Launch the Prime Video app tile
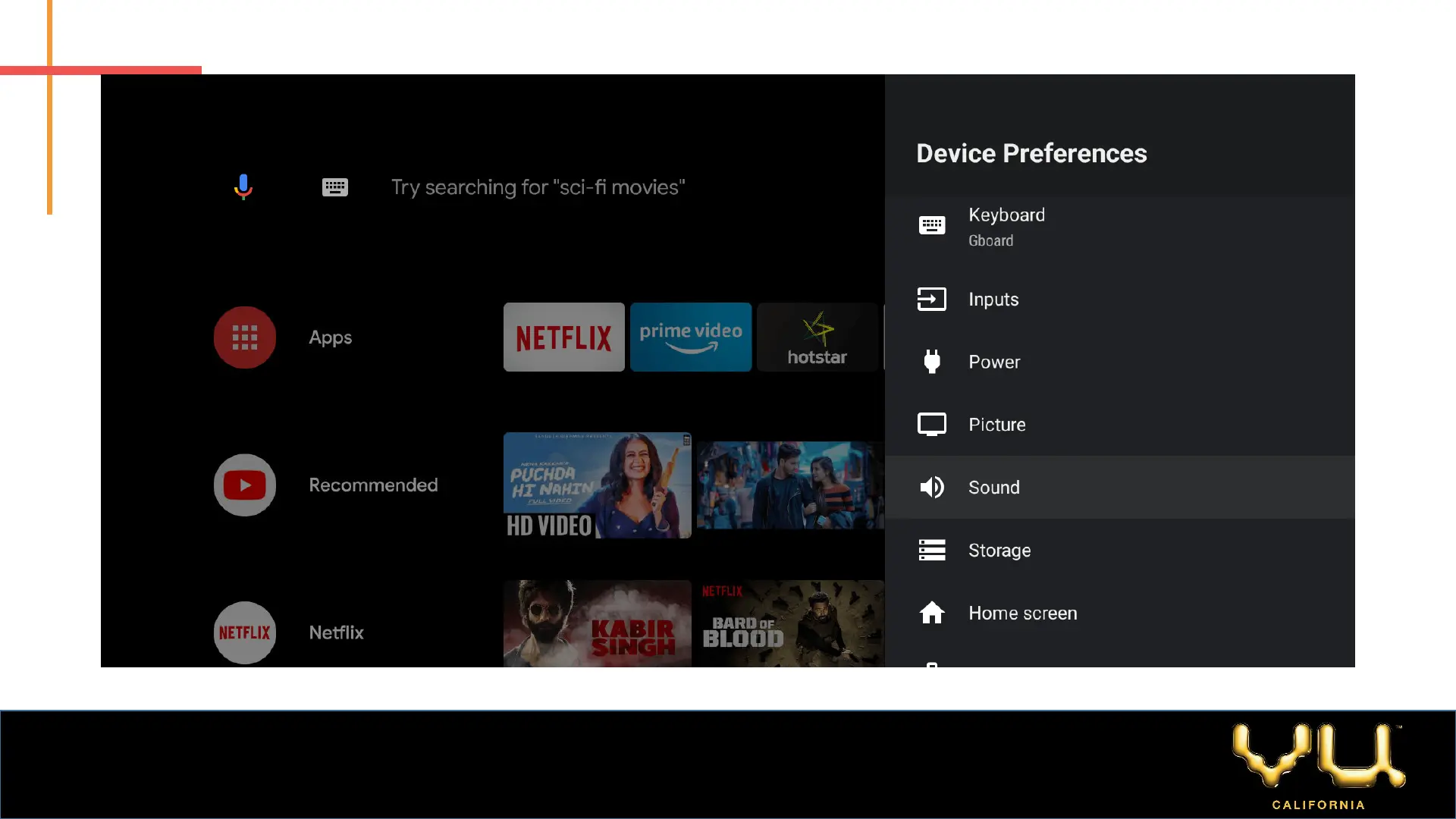 coord(690,337)
